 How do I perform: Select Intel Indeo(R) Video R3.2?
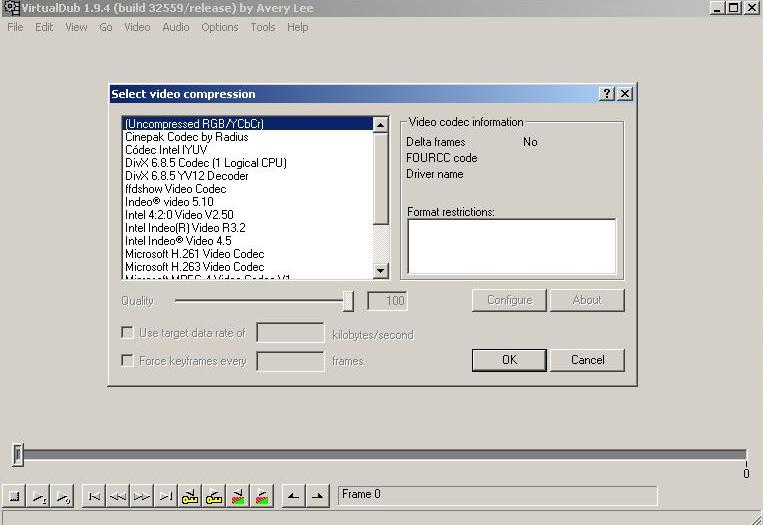pyautogui.click(x=248, y=228)
